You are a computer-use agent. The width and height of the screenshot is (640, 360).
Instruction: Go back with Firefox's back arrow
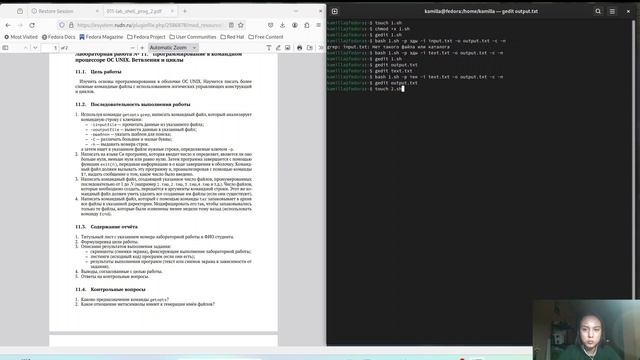point(8,25)
